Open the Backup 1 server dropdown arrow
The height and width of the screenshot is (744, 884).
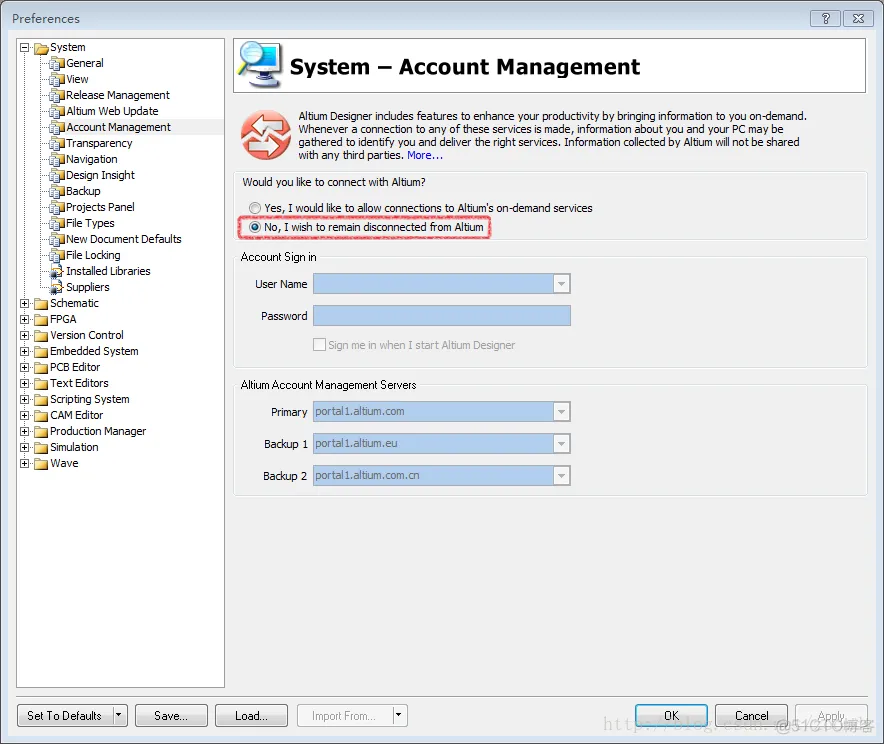[561, 444]
